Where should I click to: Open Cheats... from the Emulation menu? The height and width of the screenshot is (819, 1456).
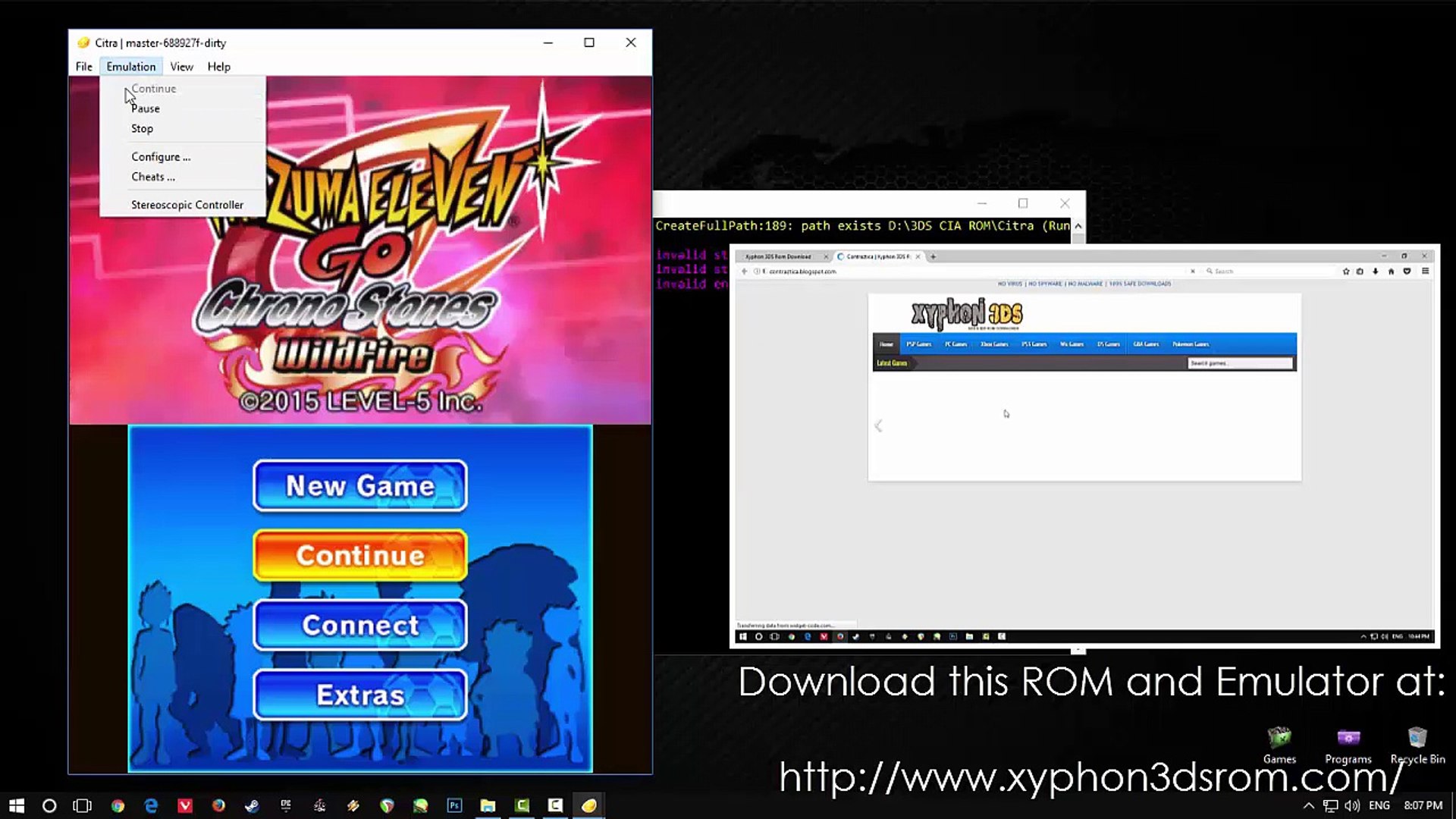(x=153, y=177)
